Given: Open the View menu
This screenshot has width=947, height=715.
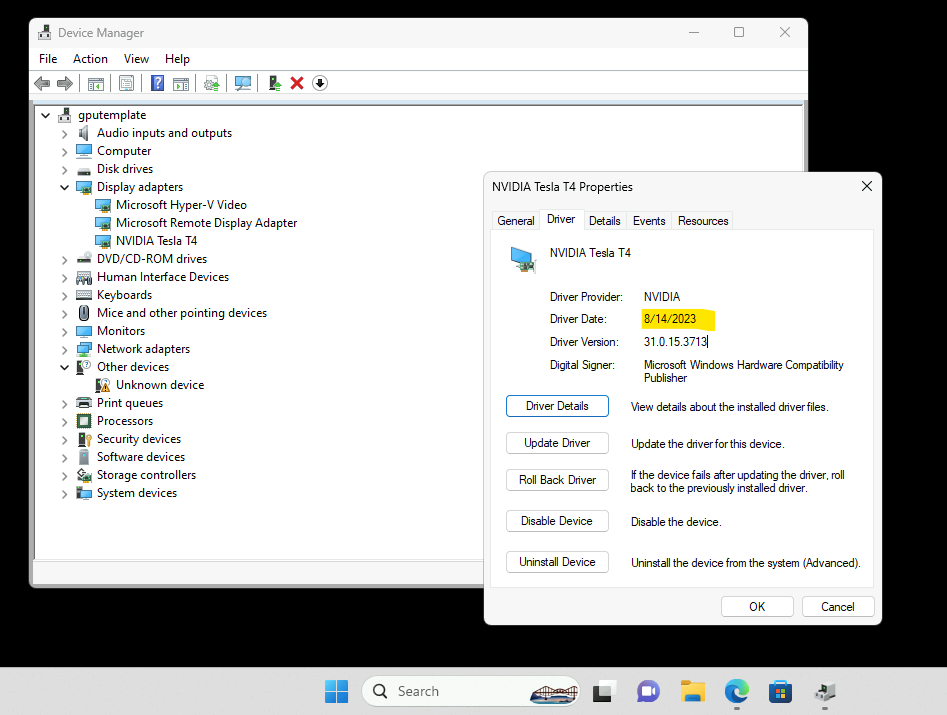Looking at the screenshot, I should tap(136, 59).
